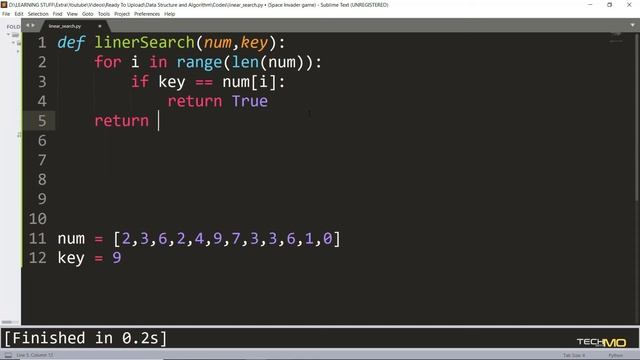Image resolution: width=640 pixels, height=360 pixels.
Task: Open the Help menu
Action: point(169,14)
